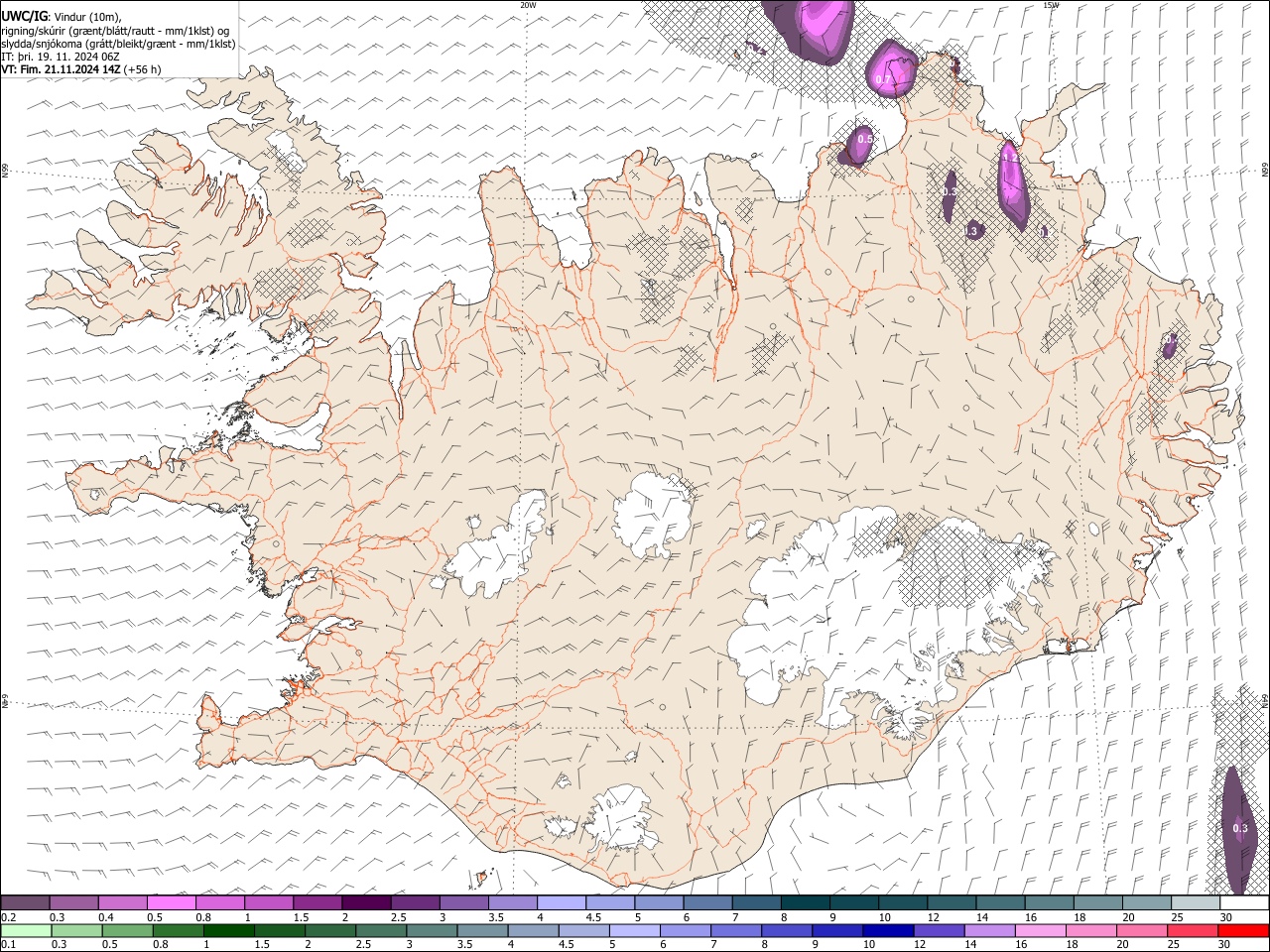The image size is (1270, 952).
Task: Click the 'UWC/IG: Vindur (10m)' title text
Action: click(x=62, y=17)
